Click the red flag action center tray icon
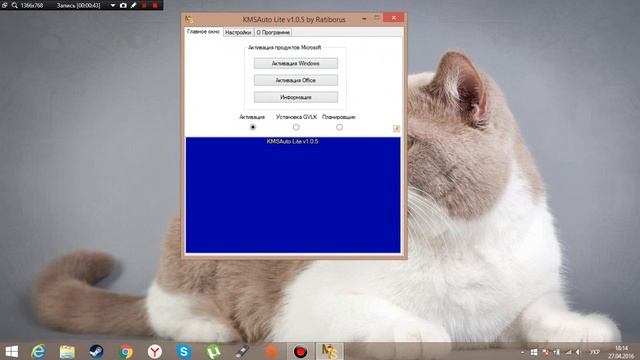640x360 pixels. click(546, 352)
